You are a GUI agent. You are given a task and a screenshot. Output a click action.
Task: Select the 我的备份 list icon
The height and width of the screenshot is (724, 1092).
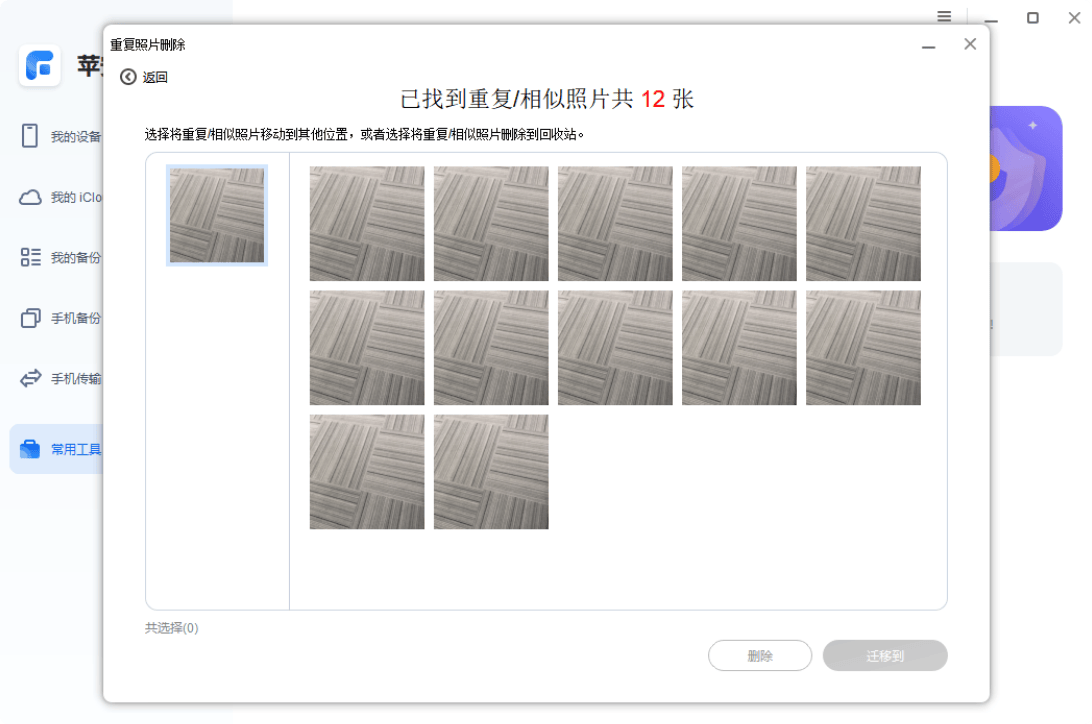pyautogui.click(x=30, y=258)
